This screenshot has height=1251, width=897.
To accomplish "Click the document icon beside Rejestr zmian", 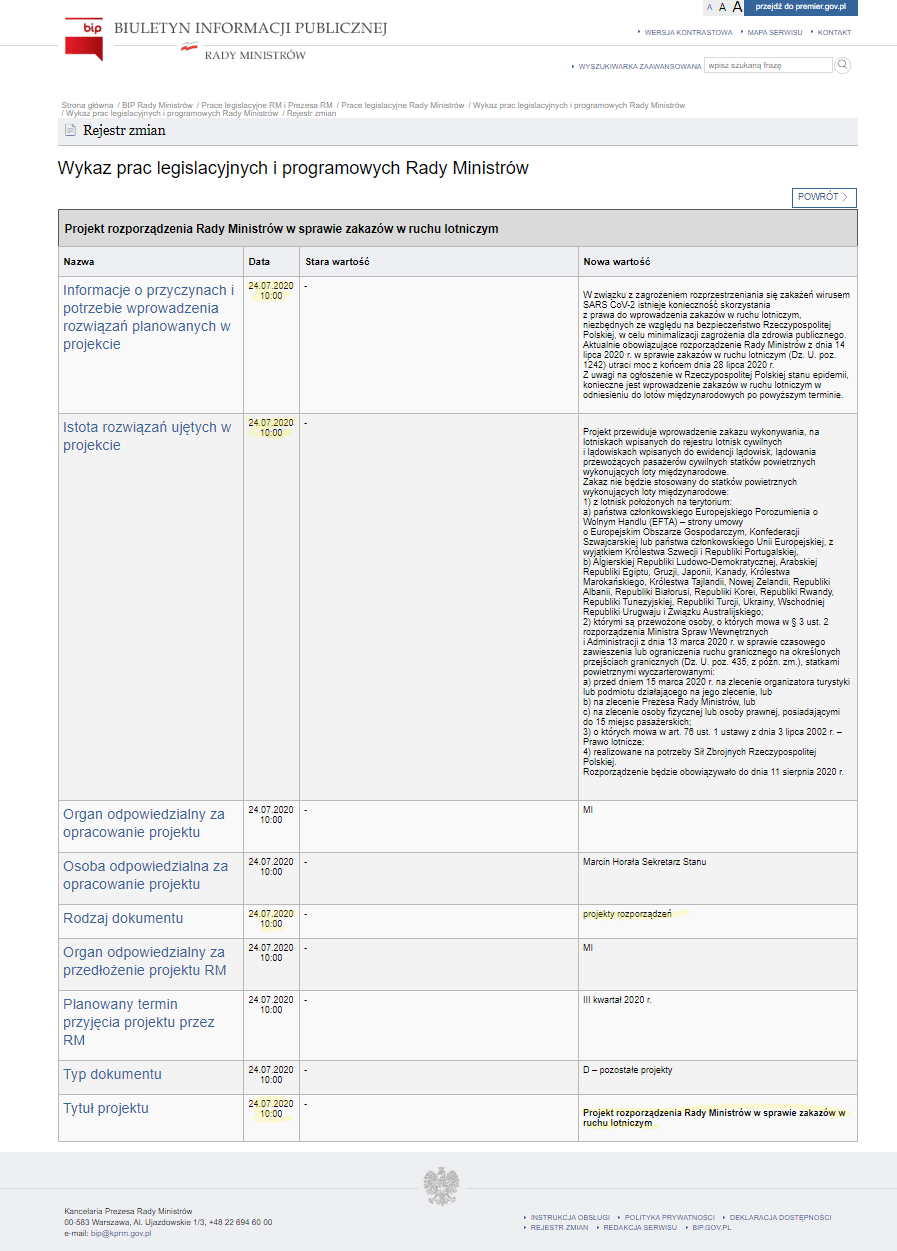I will tap(70, 131).
